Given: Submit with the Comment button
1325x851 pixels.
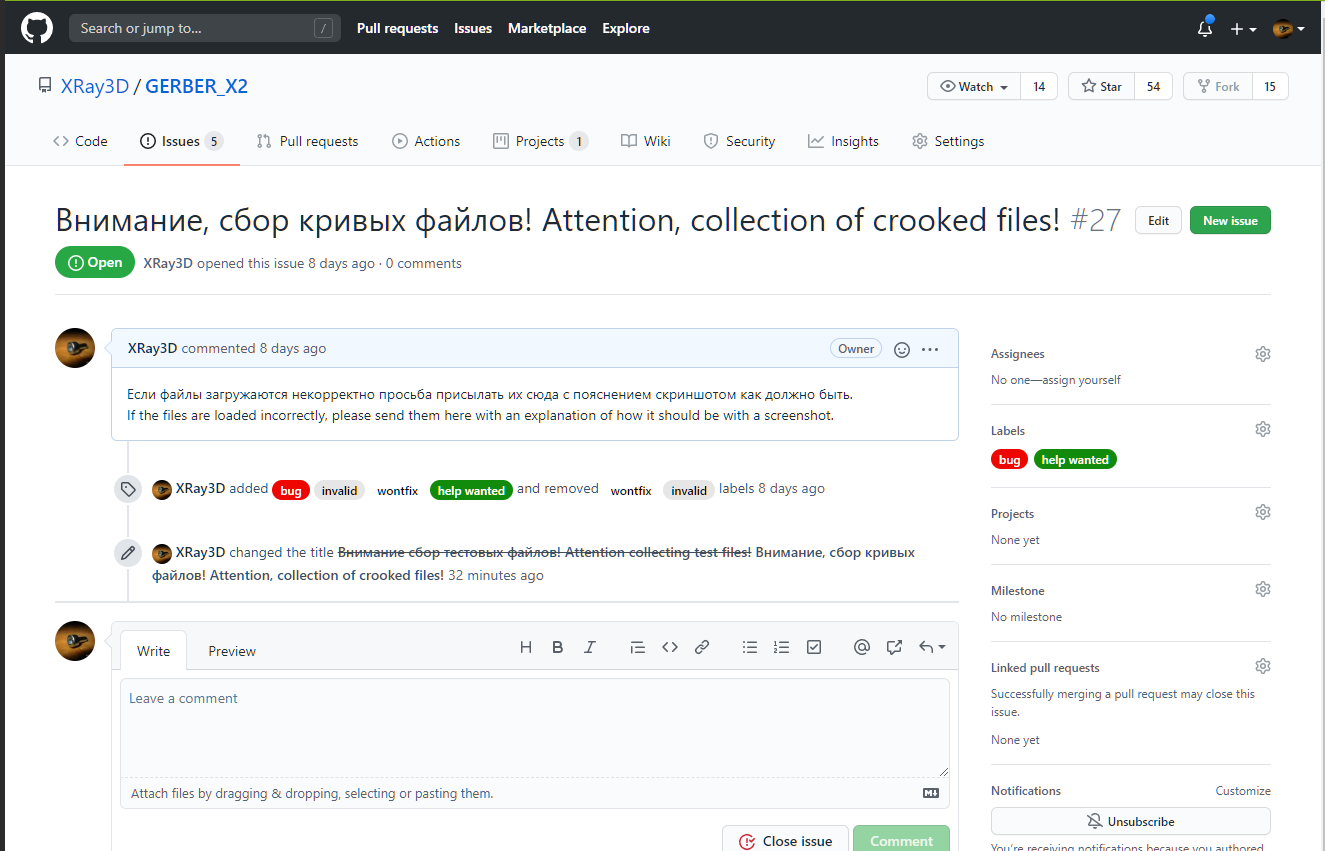Looking at the screenshot, I should pyautogui.click(x=901, y=840).
